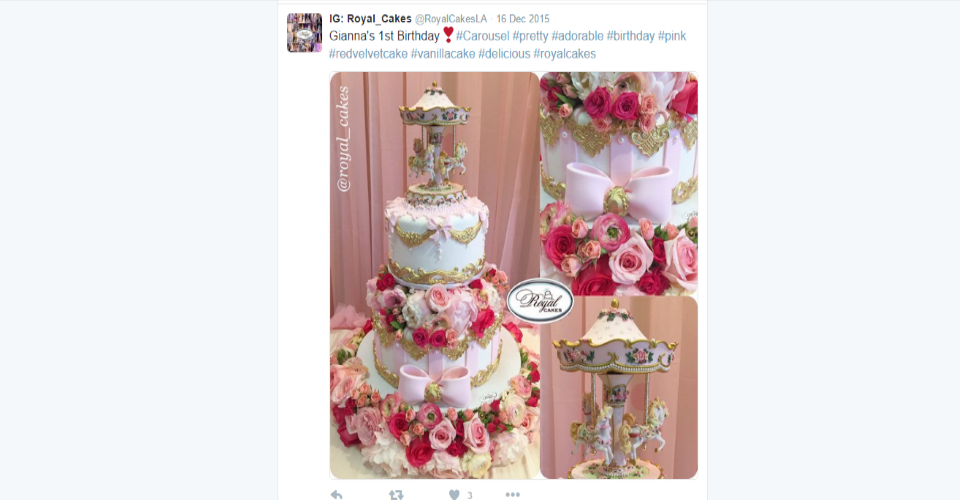View the carousel topper close-up photo
This screenshot has width=960, height=500.
619,388
